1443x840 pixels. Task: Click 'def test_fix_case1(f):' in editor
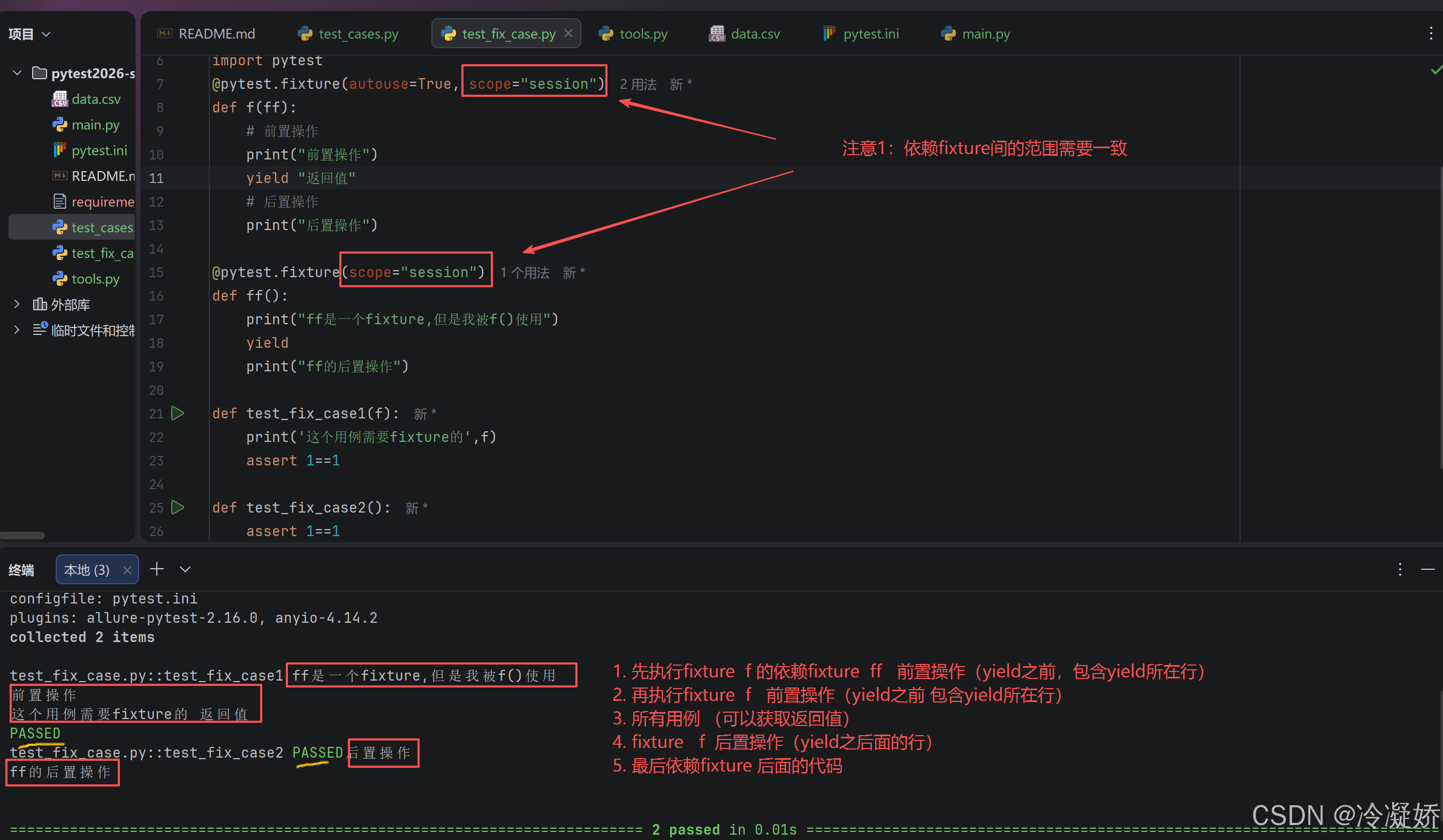(306, 414)
